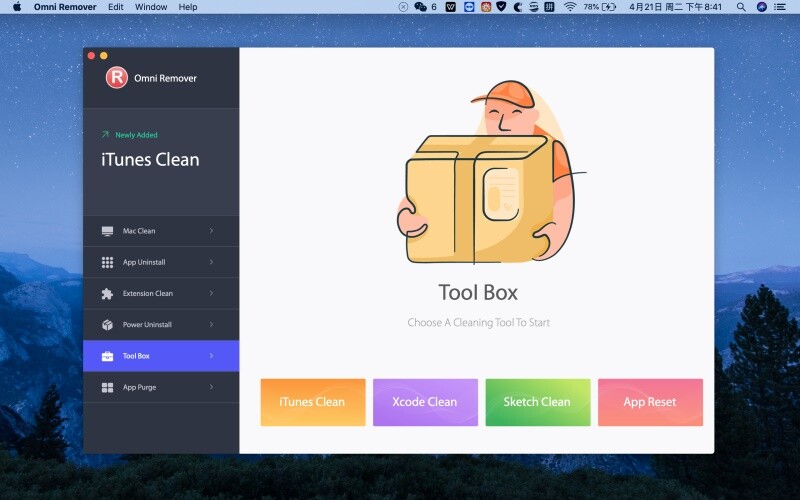Expand Extension Clean chevron arrow

pos(211,293)
